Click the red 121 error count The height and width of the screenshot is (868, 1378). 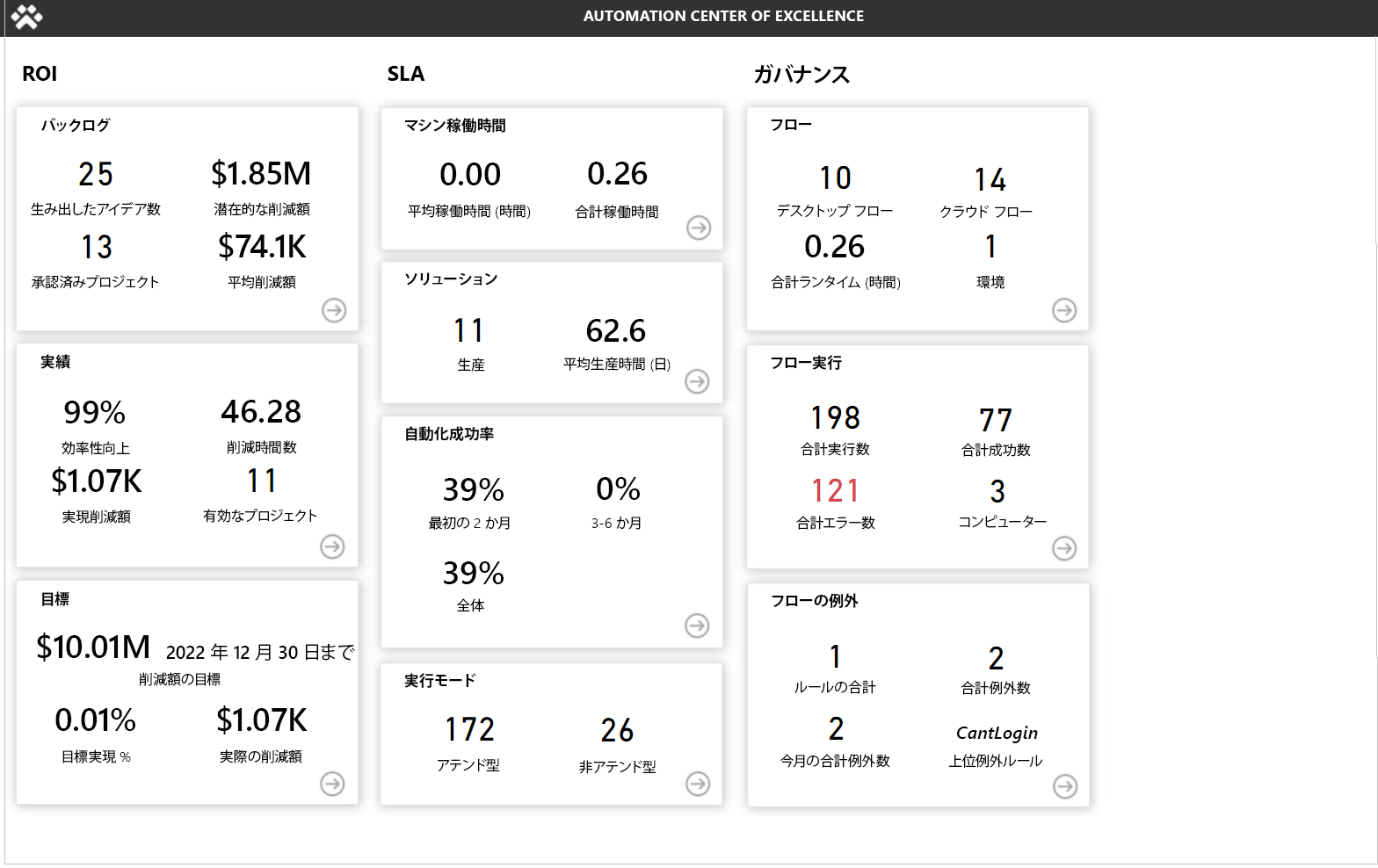[836, 490]
